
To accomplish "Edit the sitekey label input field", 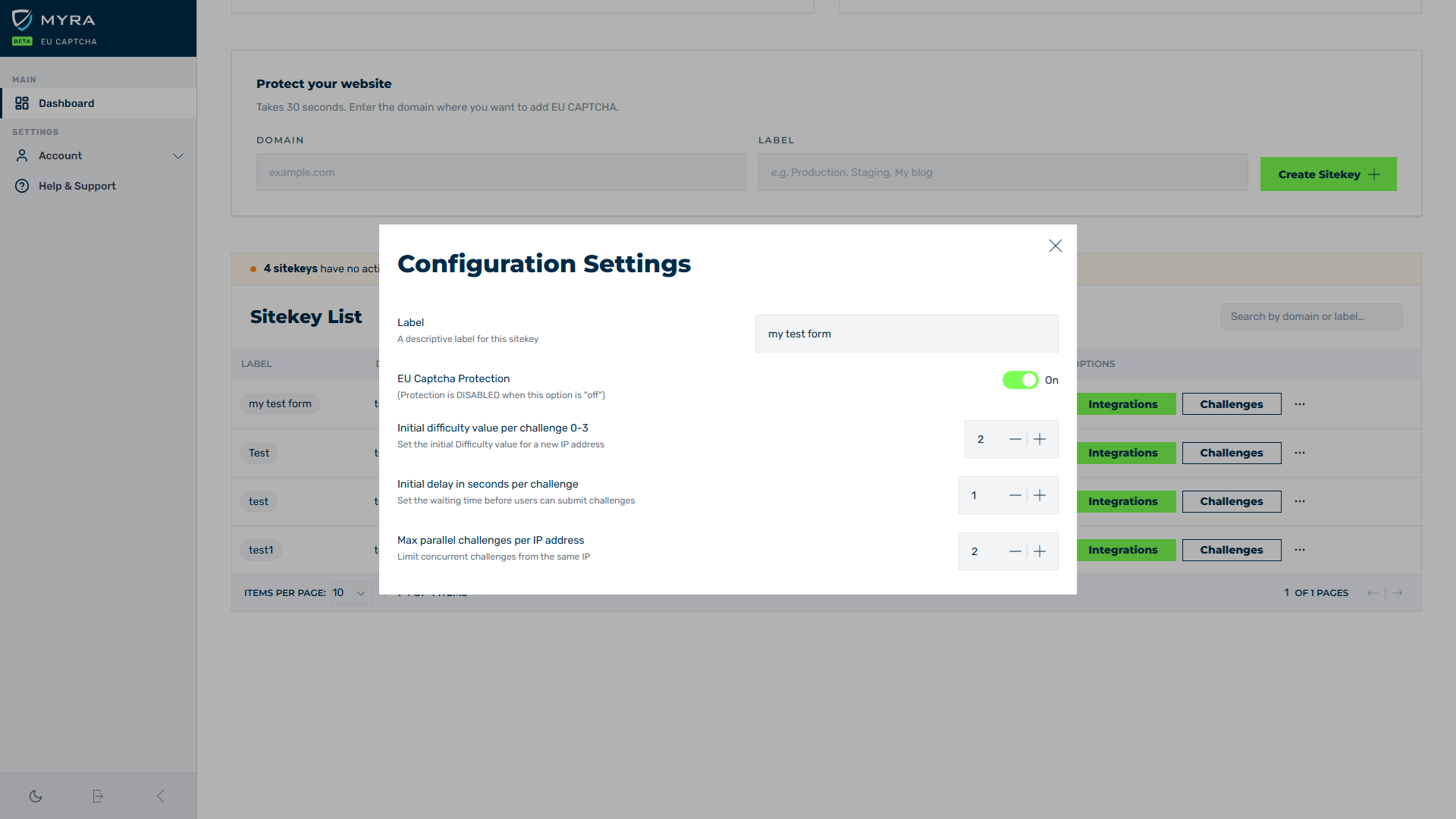I will (x=906, y=334).
